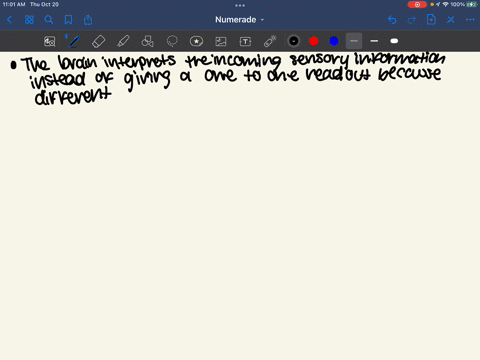
Task: Select the Pen tool
Action: point(74,41)
